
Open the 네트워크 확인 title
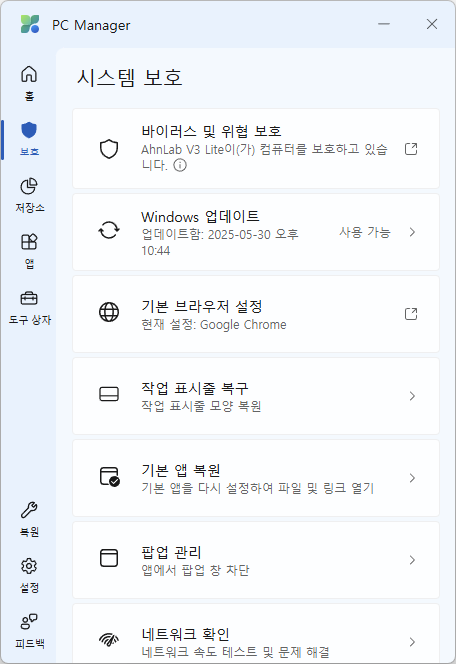(x=185, y=634)
